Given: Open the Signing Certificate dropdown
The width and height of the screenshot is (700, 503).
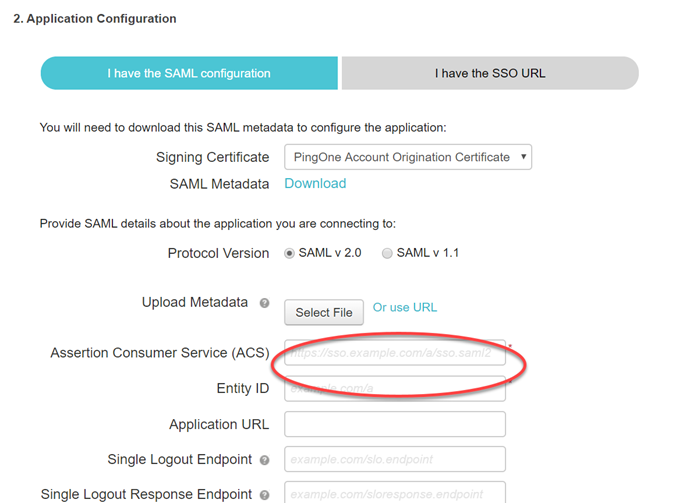Looking at the screenshot, I should [x=408, y=157].
